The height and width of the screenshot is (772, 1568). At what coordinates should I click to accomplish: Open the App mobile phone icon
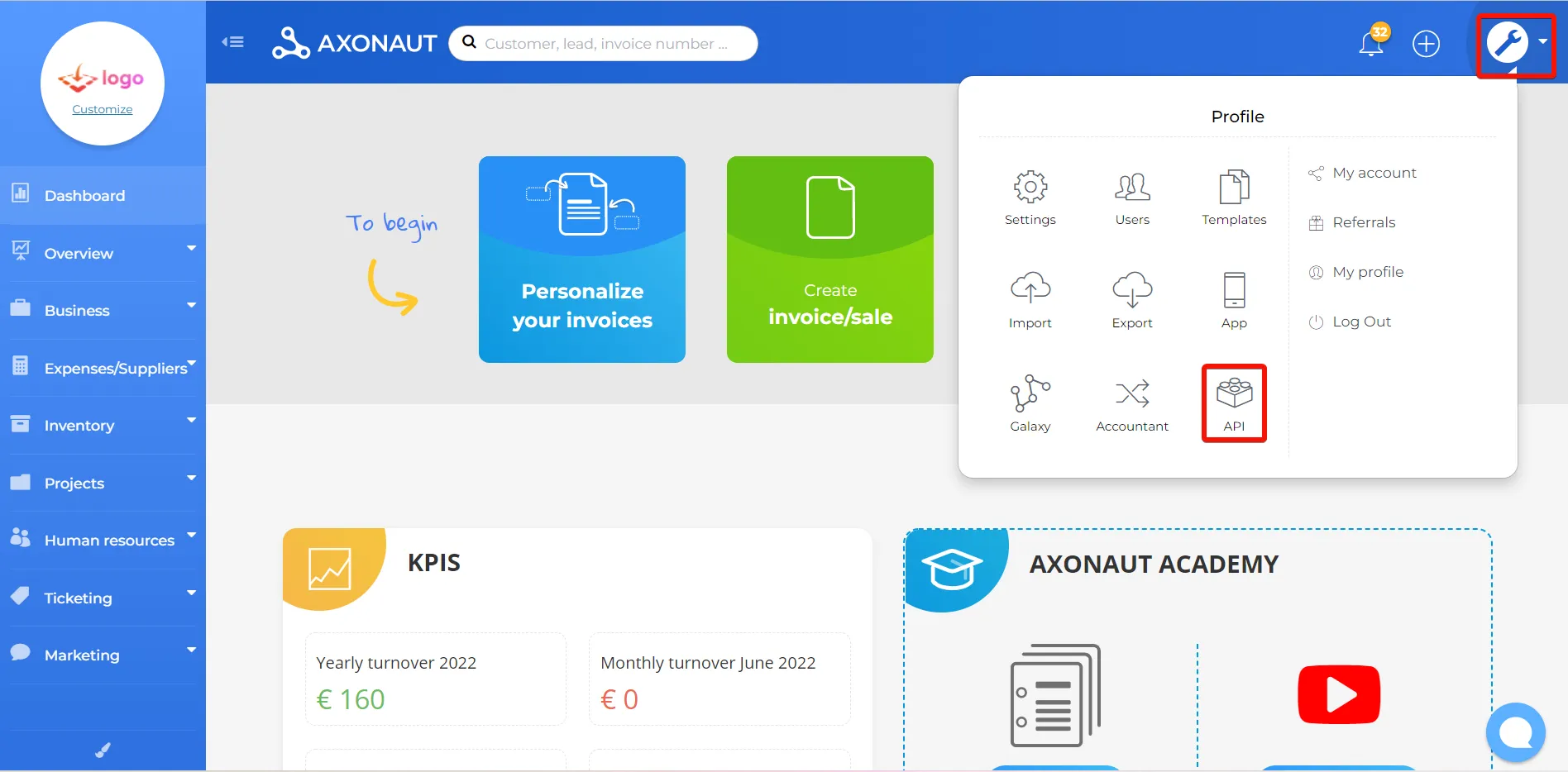pyautogui.click(x=1234, y=289)
